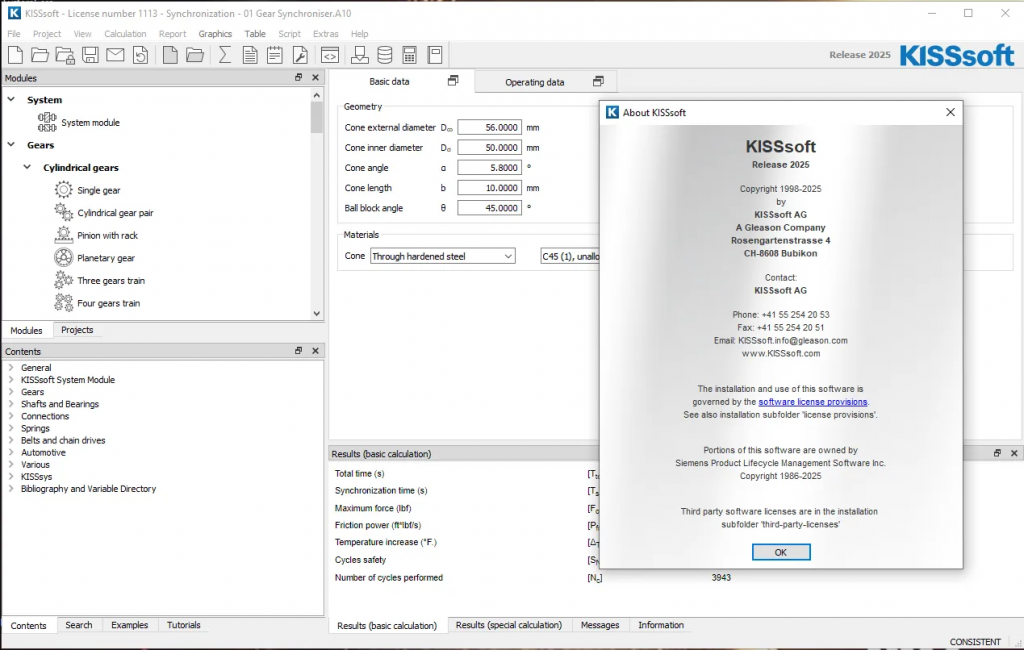Viewport: 1024px width, 650px height.
Task: Select the Cylindrical gear pair icon
Action: [x=63, y=212]
